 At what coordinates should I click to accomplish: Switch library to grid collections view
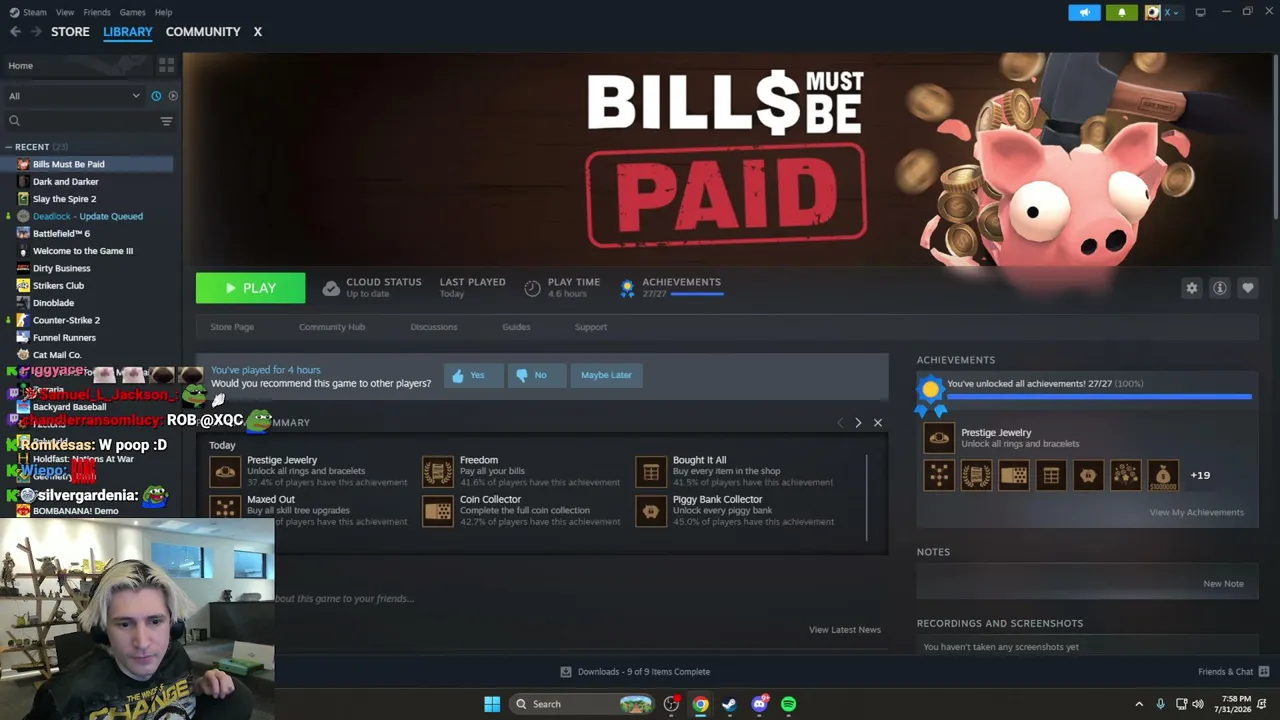pyautogui.click(x=166, y=65)
